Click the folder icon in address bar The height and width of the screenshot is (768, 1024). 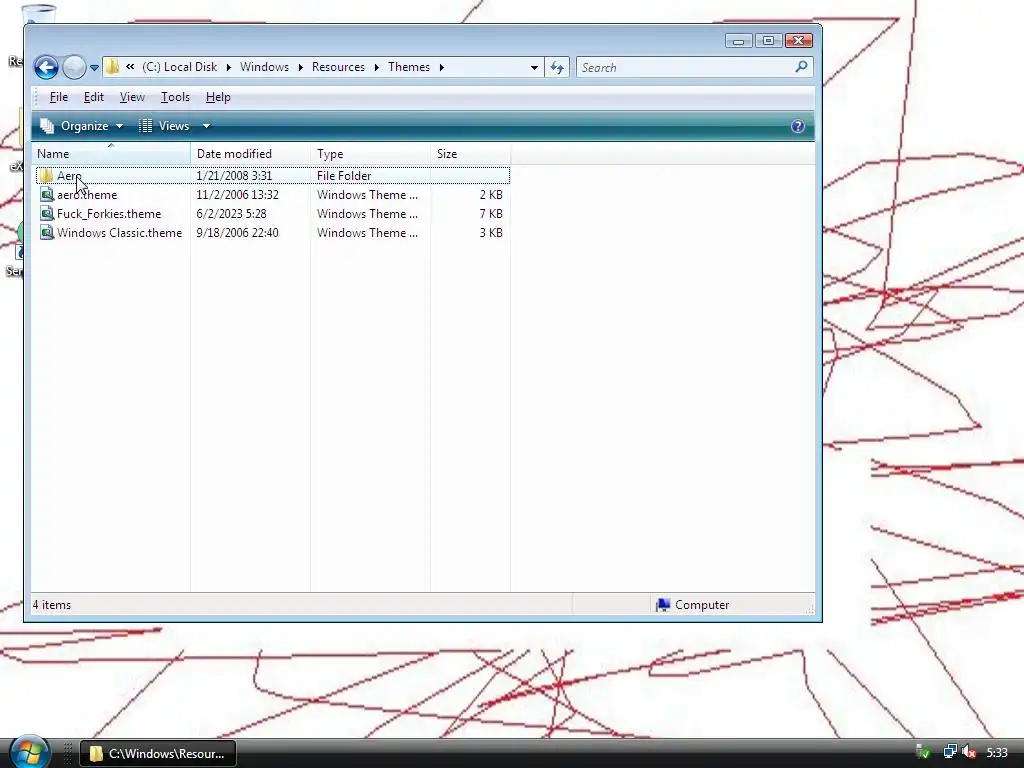[112, 67]
